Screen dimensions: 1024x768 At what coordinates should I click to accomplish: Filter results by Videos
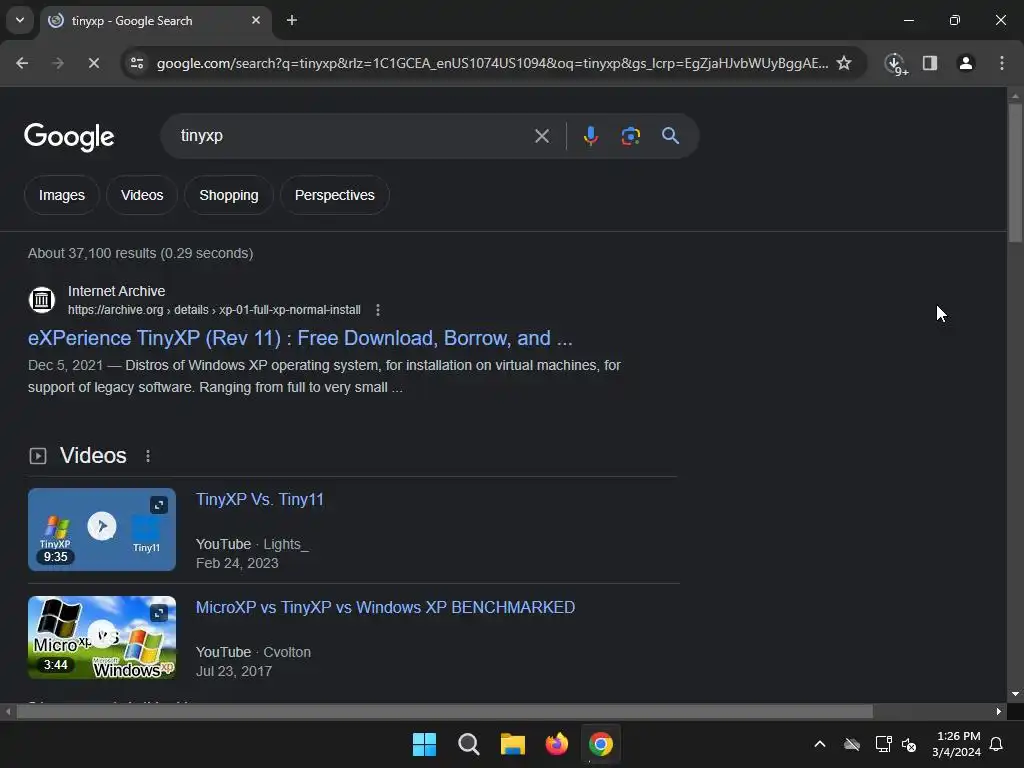pyautogui.click(x=142, y=195)
